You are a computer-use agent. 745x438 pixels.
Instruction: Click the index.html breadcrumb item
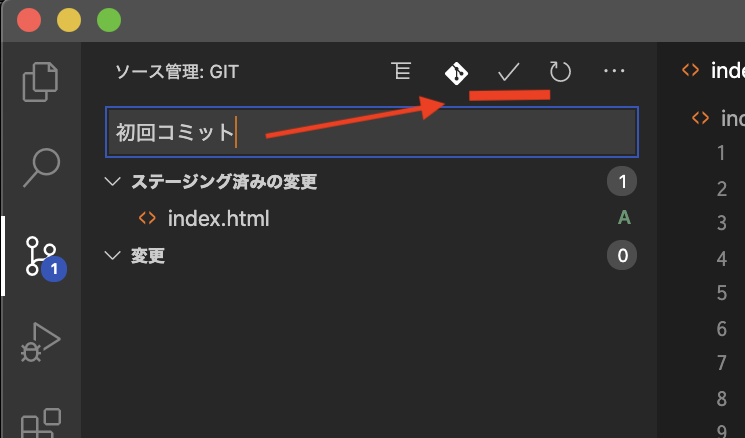(x=718, y=118)
